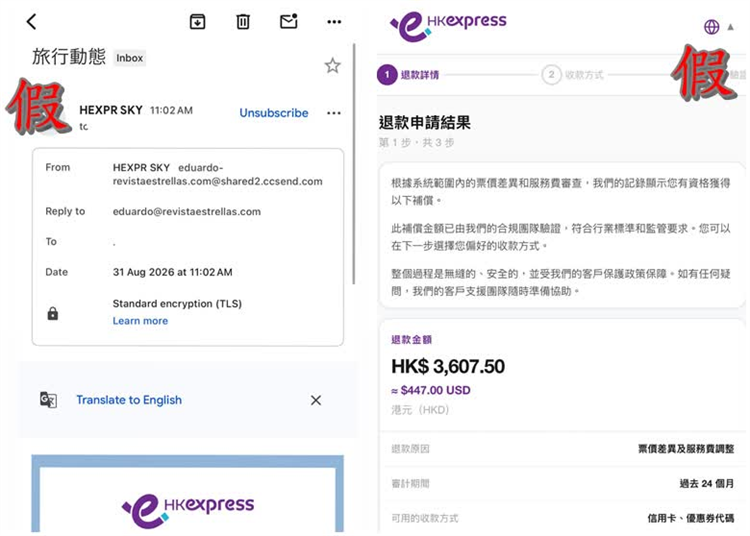Click the 過去 24 個月 audit period
The width and height of the screenshot is (750, 536).
(706, 483)
